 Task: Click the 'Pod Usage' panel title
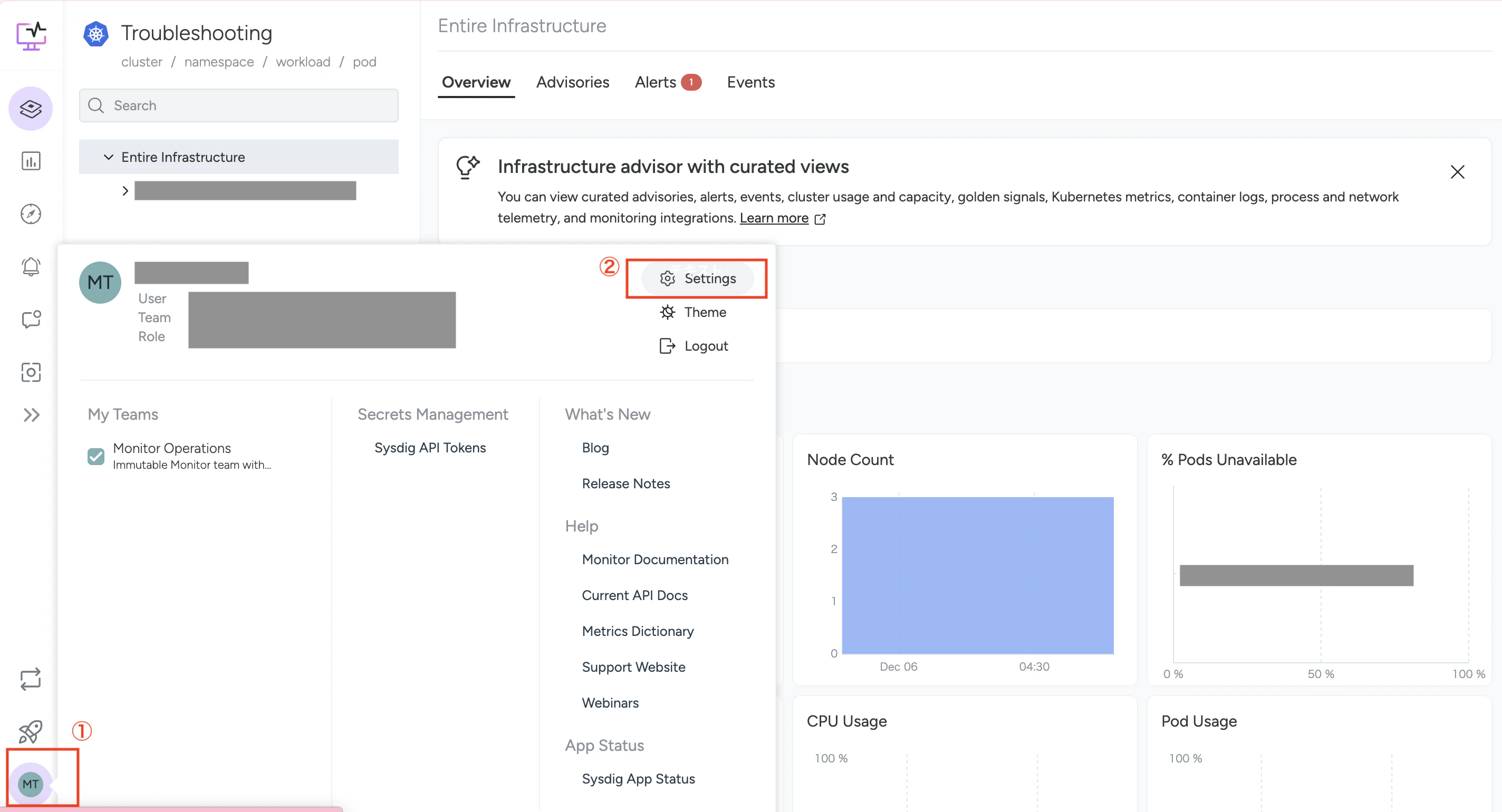click(x=1198, y=722)
